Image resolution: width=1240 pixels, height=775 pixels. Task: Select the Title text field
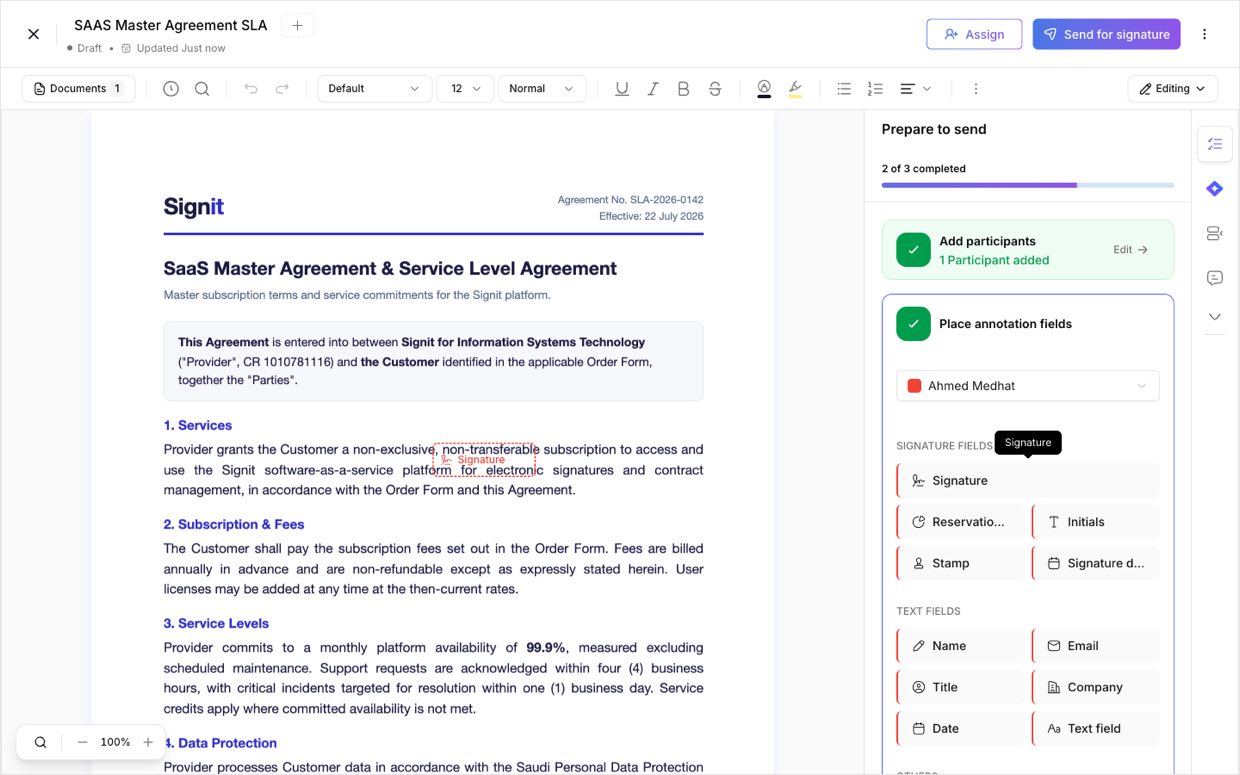pyautogui.click(x=961, y=687)
